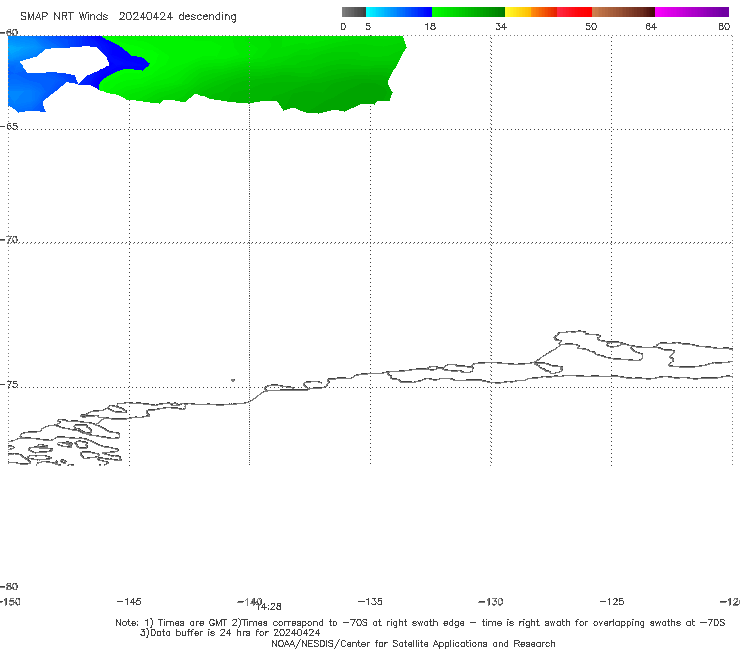Click the color bar label '5'
This screenshot has width=740, height=650.
click(x=368, y=26)
